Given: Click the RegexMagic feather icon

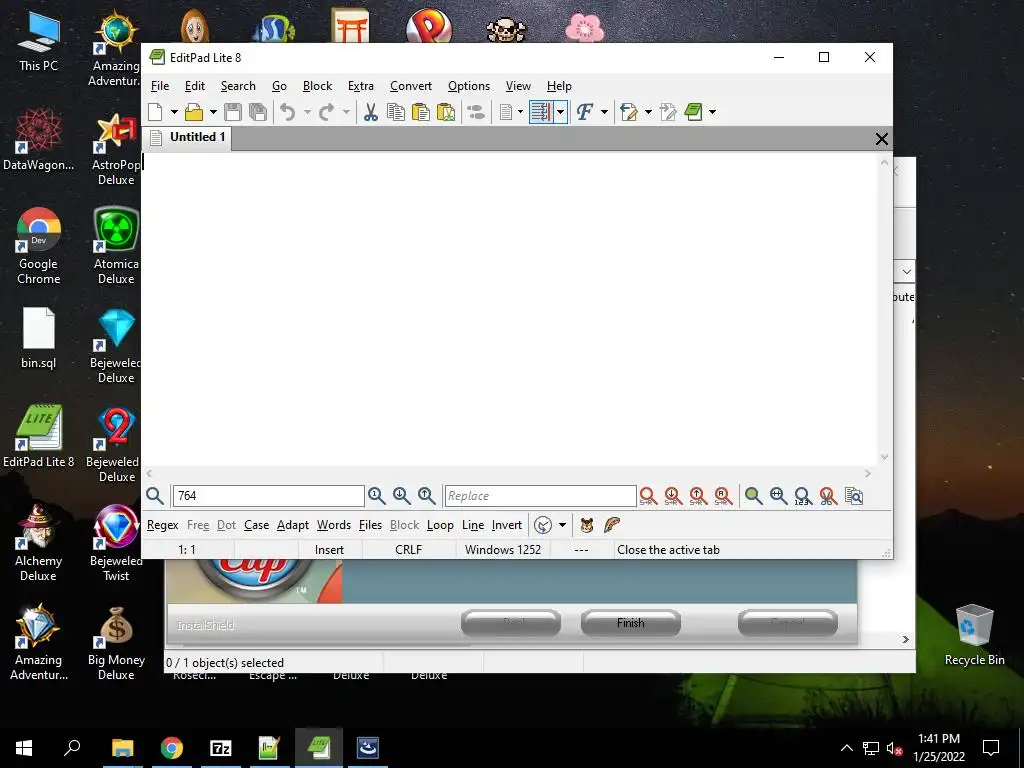Looking at the screenshot, I should pos(611,525).
